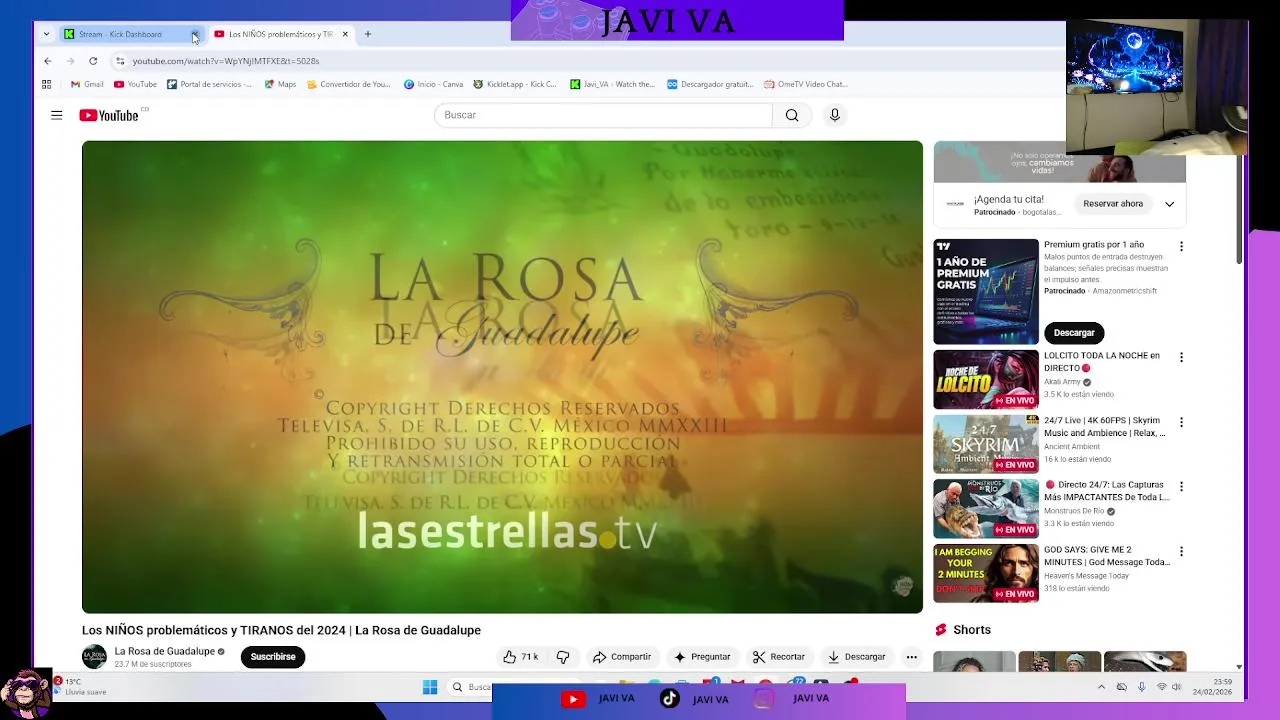Open La Rosa de Guadalupe channel name link

(165, 651)
